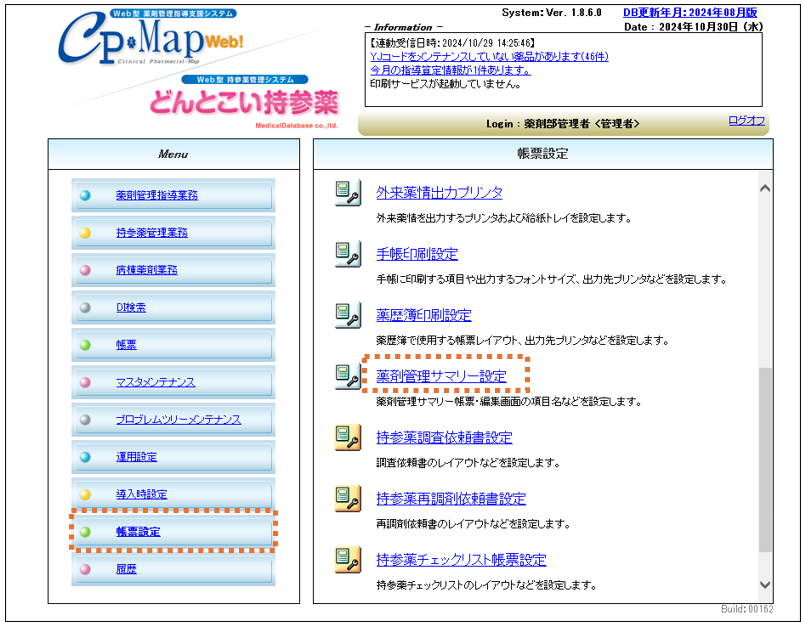
Task: Click the icon beside 薬歴簿印刷設定
Action: point(348,315)
